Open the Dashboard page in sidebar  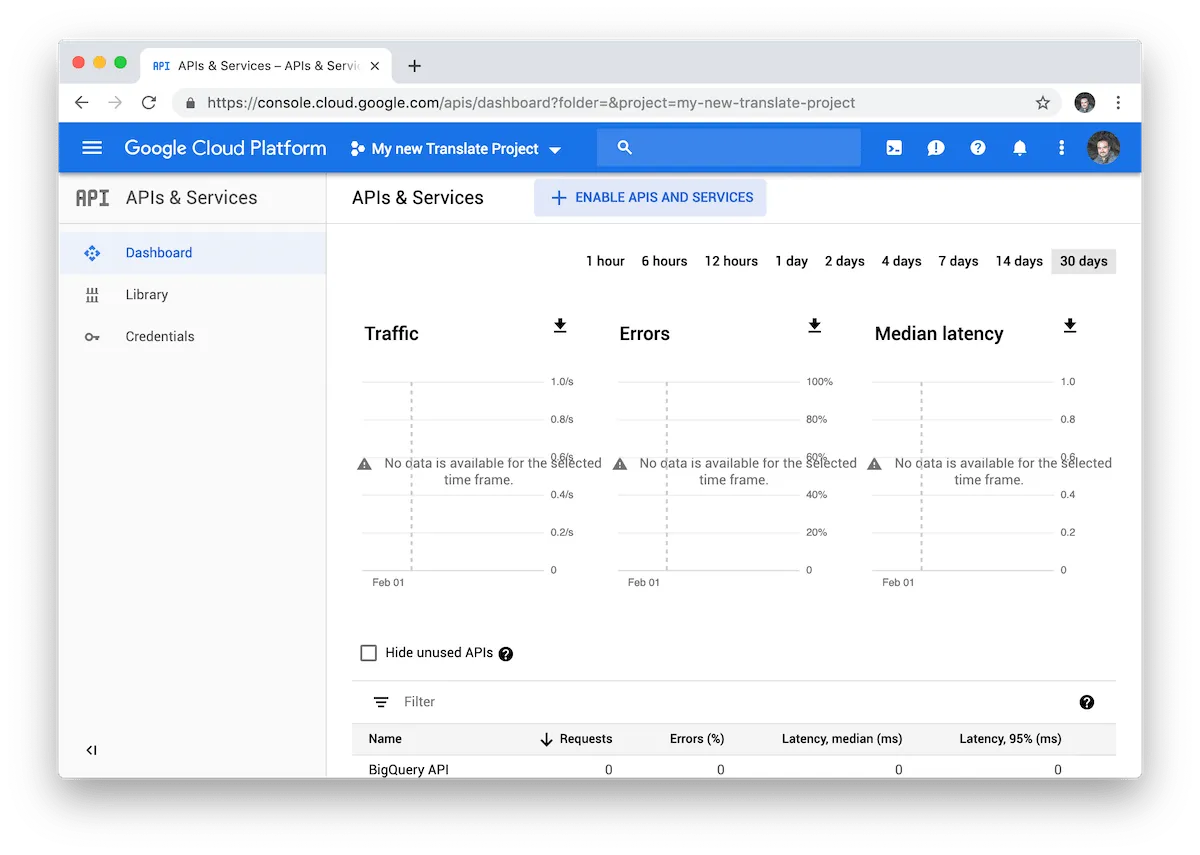[192, 253]
